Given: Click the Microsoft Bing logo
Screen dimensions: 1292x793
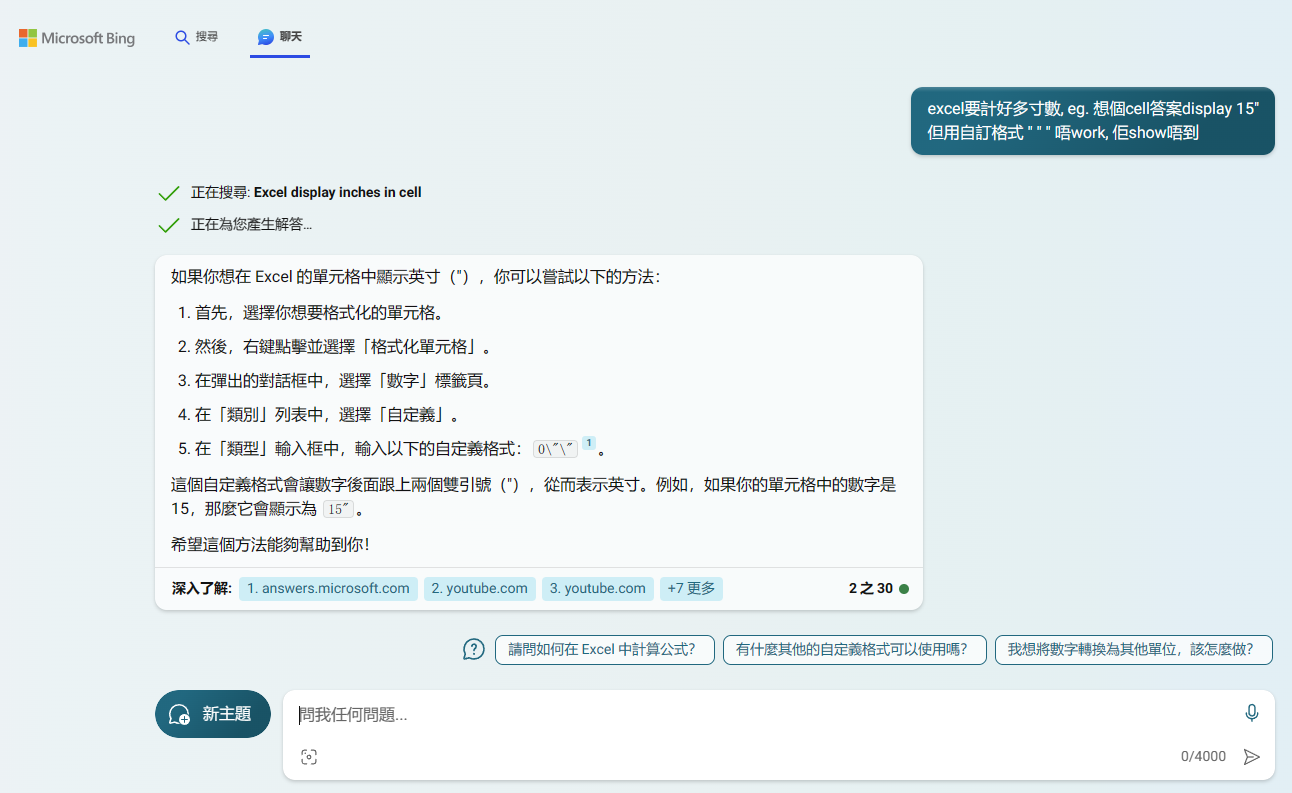Looking at the screenshot, I should [x=77, y=38].
